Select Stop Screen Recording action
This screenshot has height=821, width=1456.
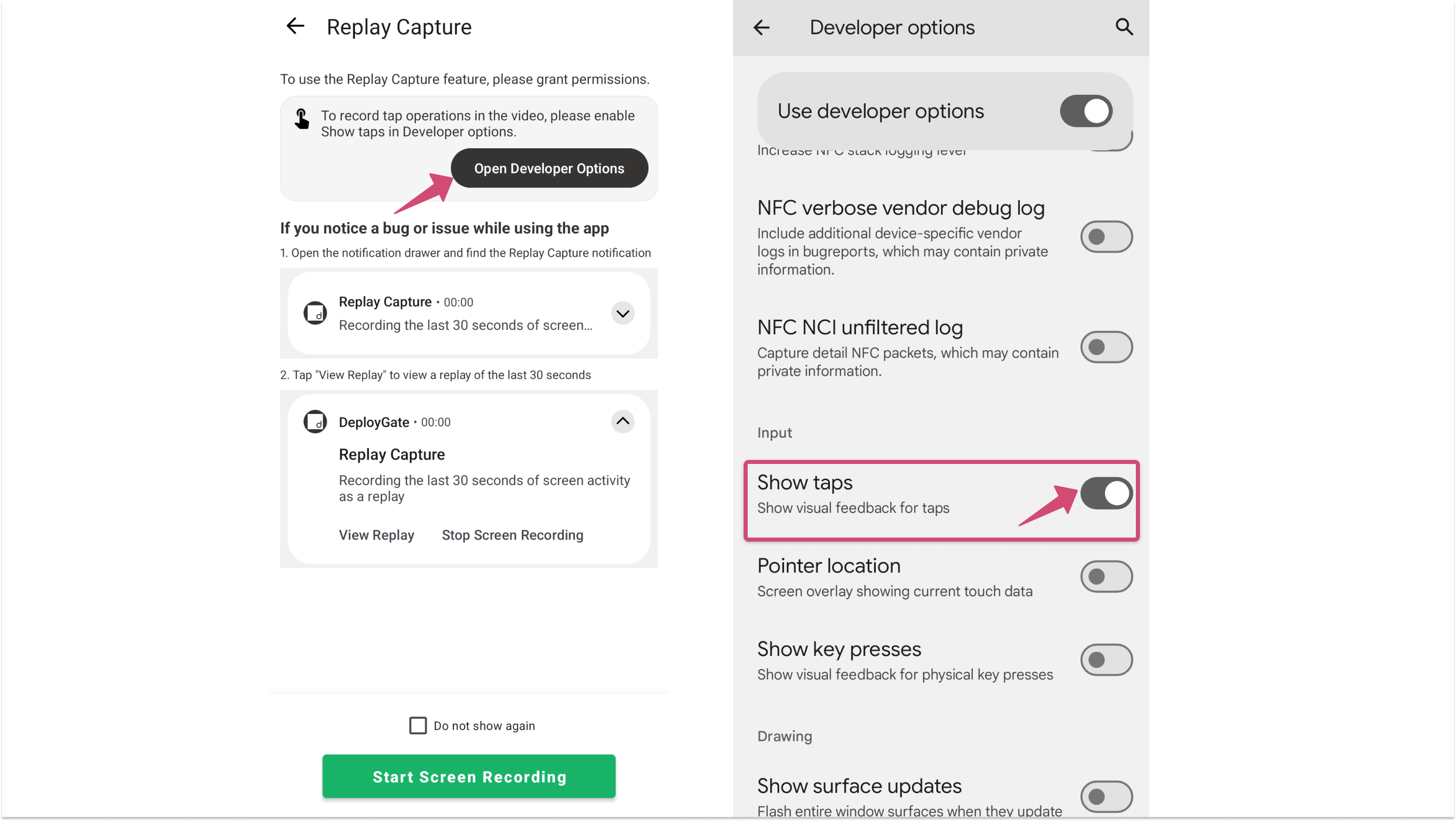(512, 535)
